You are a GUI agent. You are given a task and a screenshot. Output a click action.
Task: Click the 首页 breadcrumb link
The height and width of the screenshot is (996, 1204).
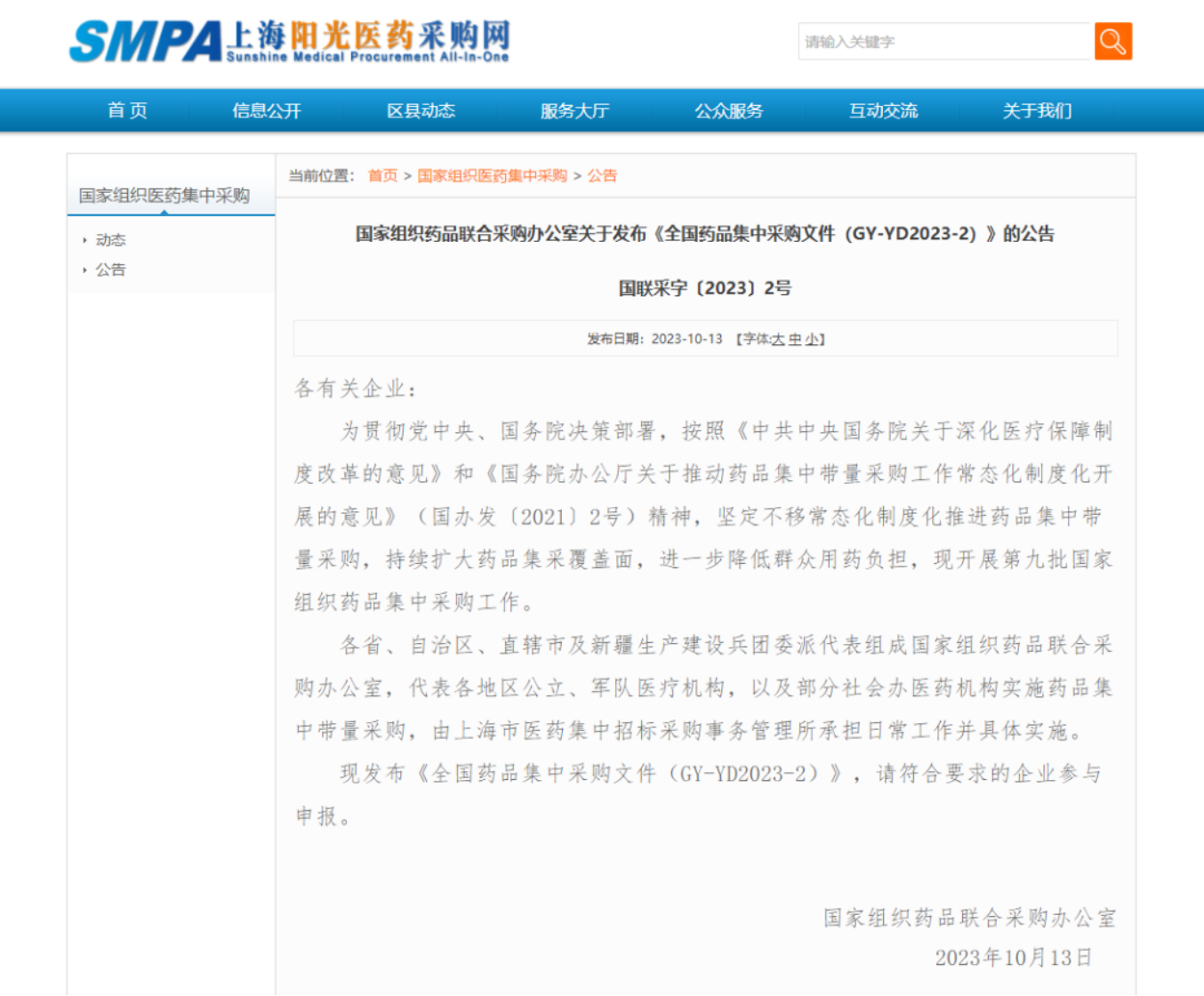[x=383, y=175]
